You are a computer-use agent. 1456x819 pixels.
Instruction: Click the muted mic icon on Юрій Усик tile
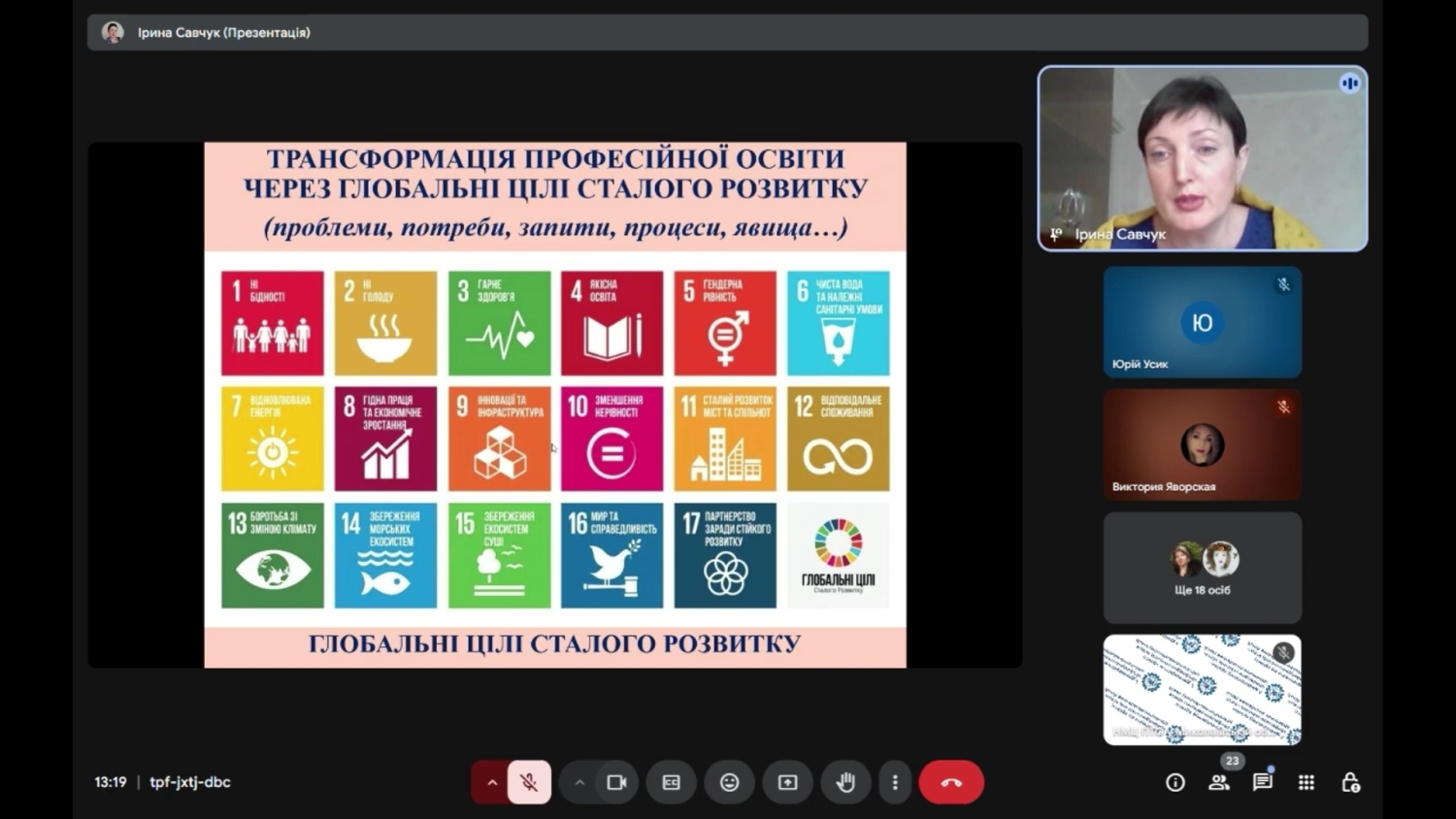[1283, 284]
